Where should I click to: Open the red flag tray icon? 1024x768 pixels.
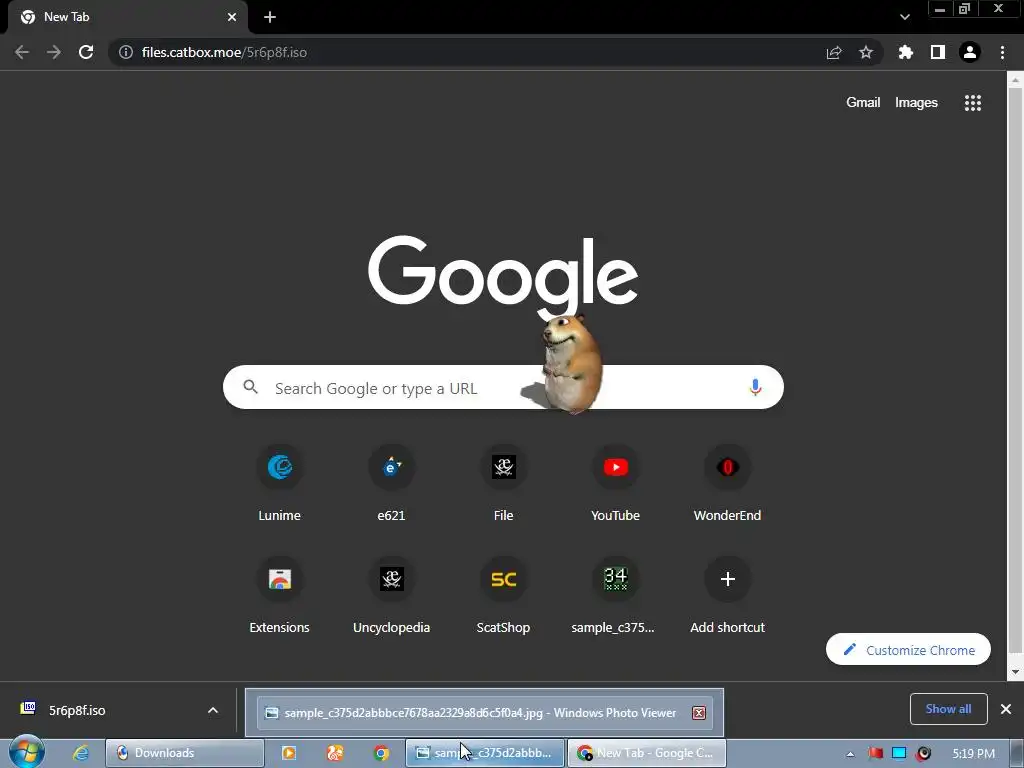click(x=875, y=754)
